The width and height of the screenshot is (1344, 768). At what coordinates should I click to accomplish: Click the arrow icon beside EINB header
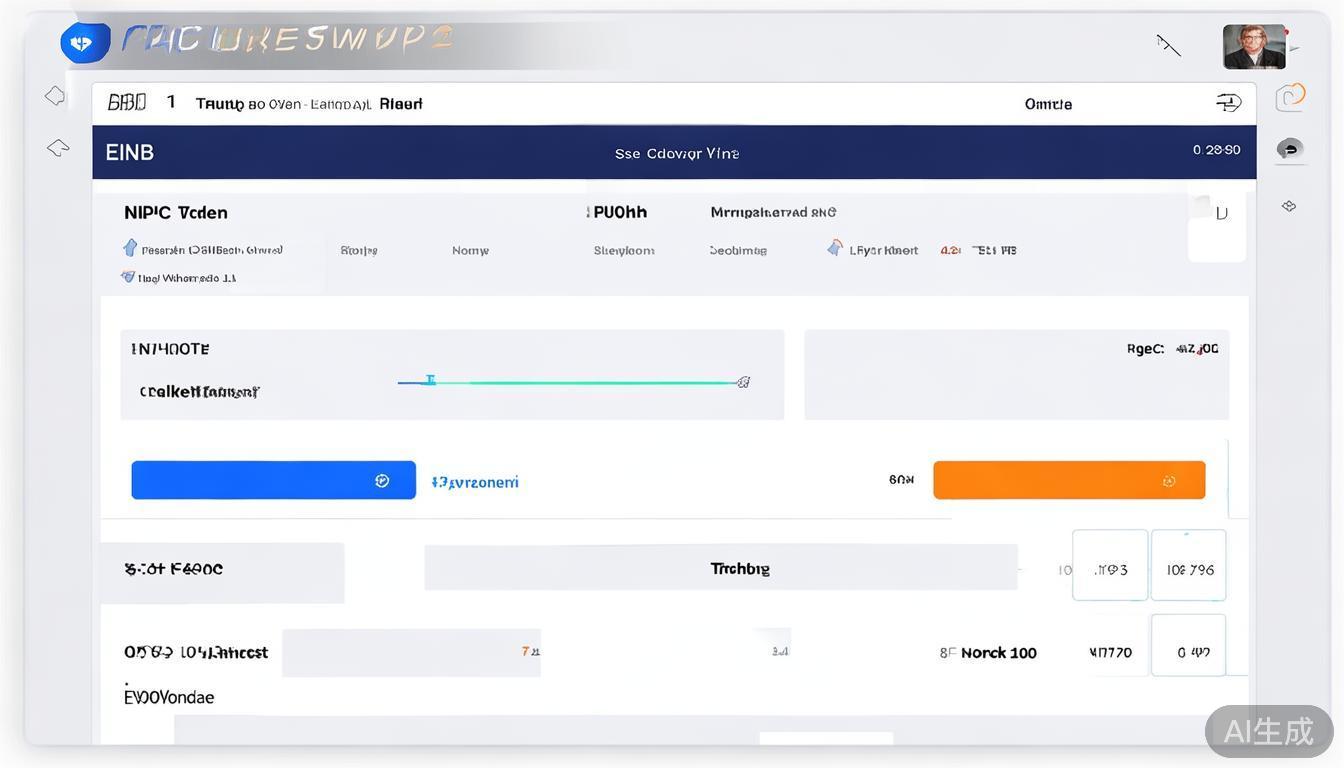[58, 148]
